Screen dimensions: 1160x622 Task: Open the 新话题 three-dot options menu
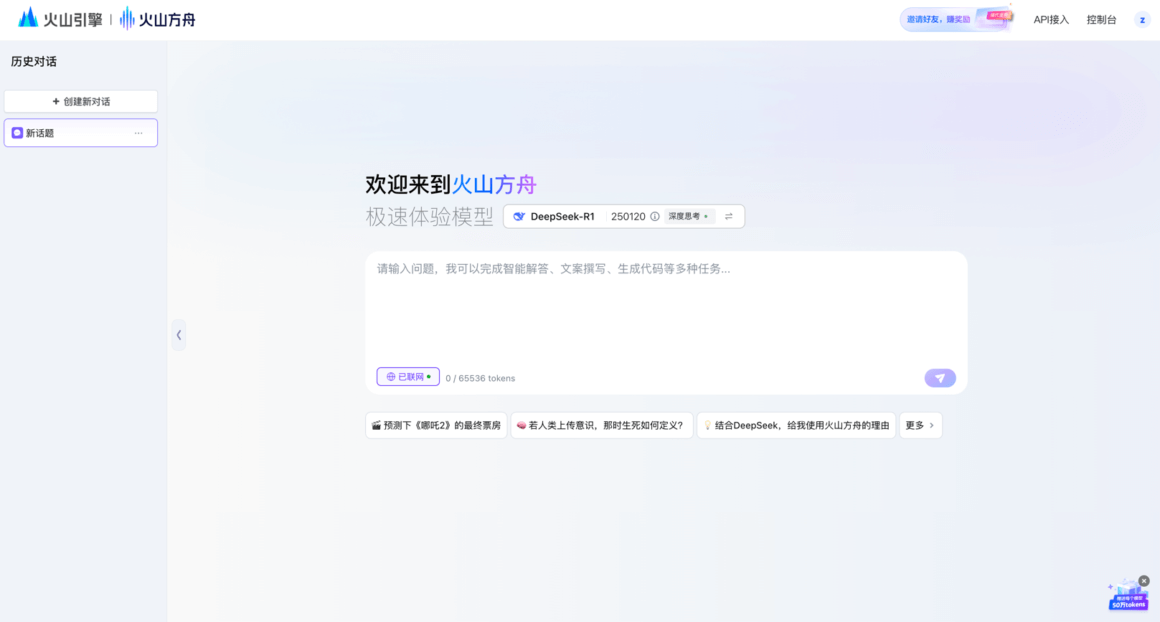(138, 133)
